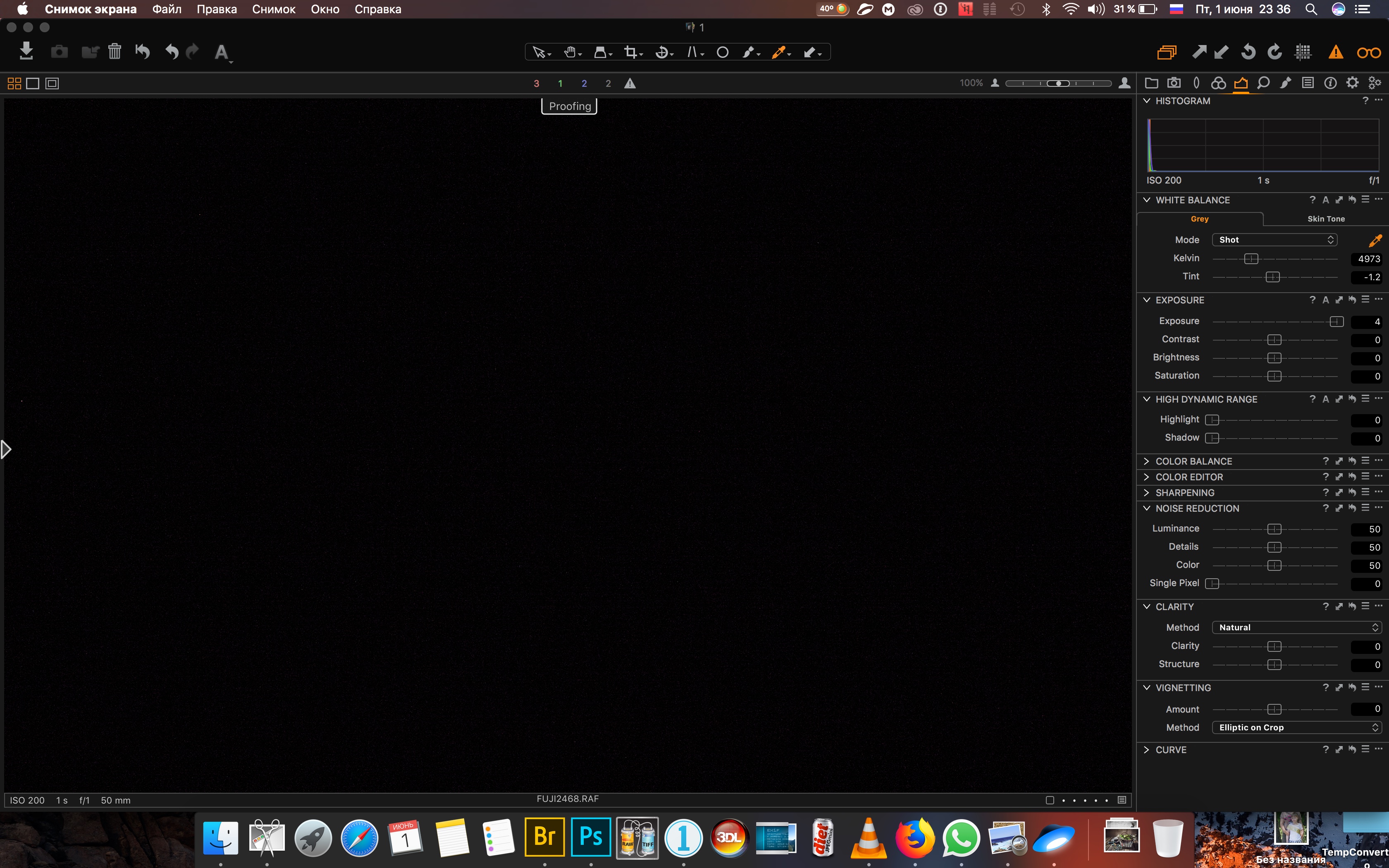Screen dimensions: 1389x868
Task: Toggle the readout warning triangle above viewer
Action: 630,83
